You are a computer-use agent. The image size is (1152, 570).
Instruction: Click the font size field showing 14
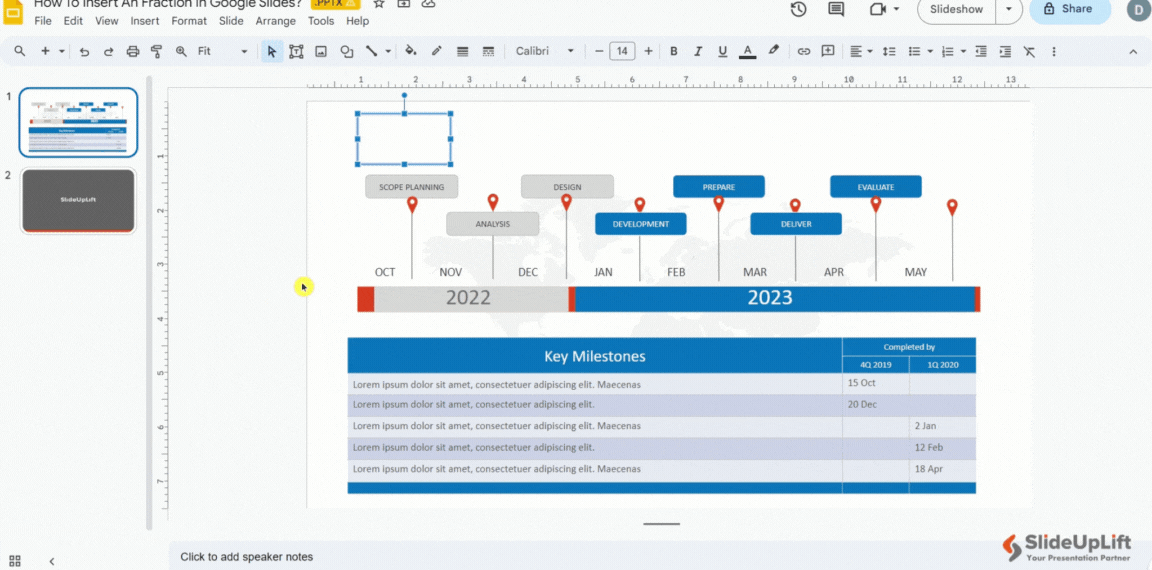(x=622, y=51)
